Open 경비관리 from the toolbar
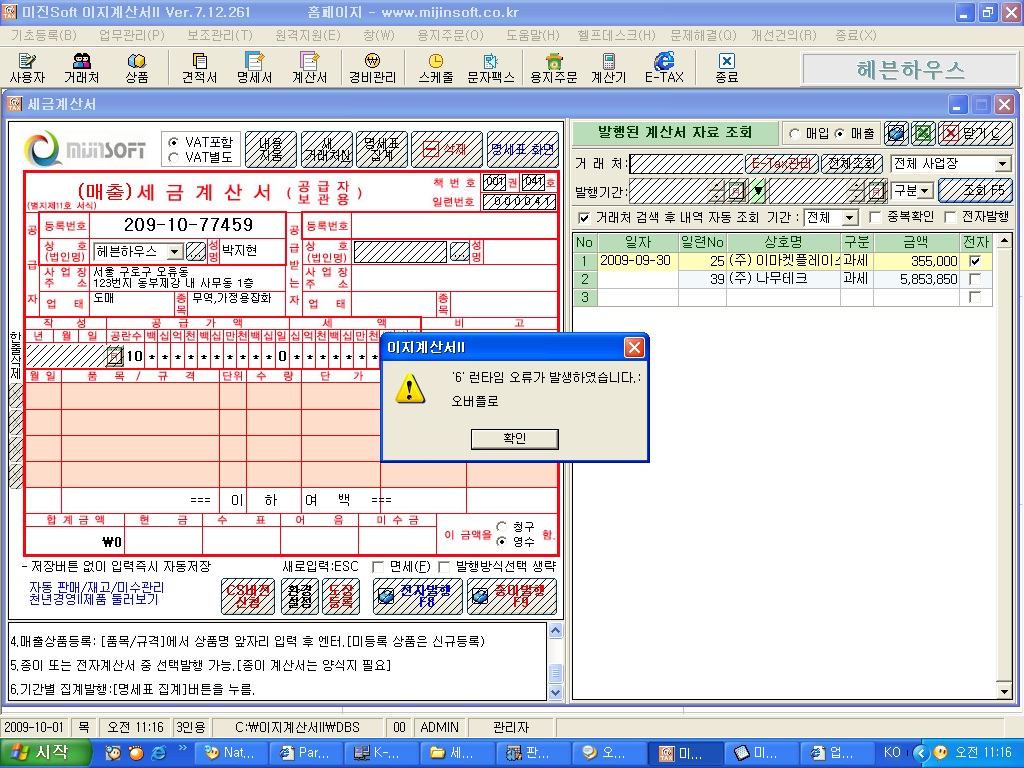The image size is (1024, 768). pos(372,68)
